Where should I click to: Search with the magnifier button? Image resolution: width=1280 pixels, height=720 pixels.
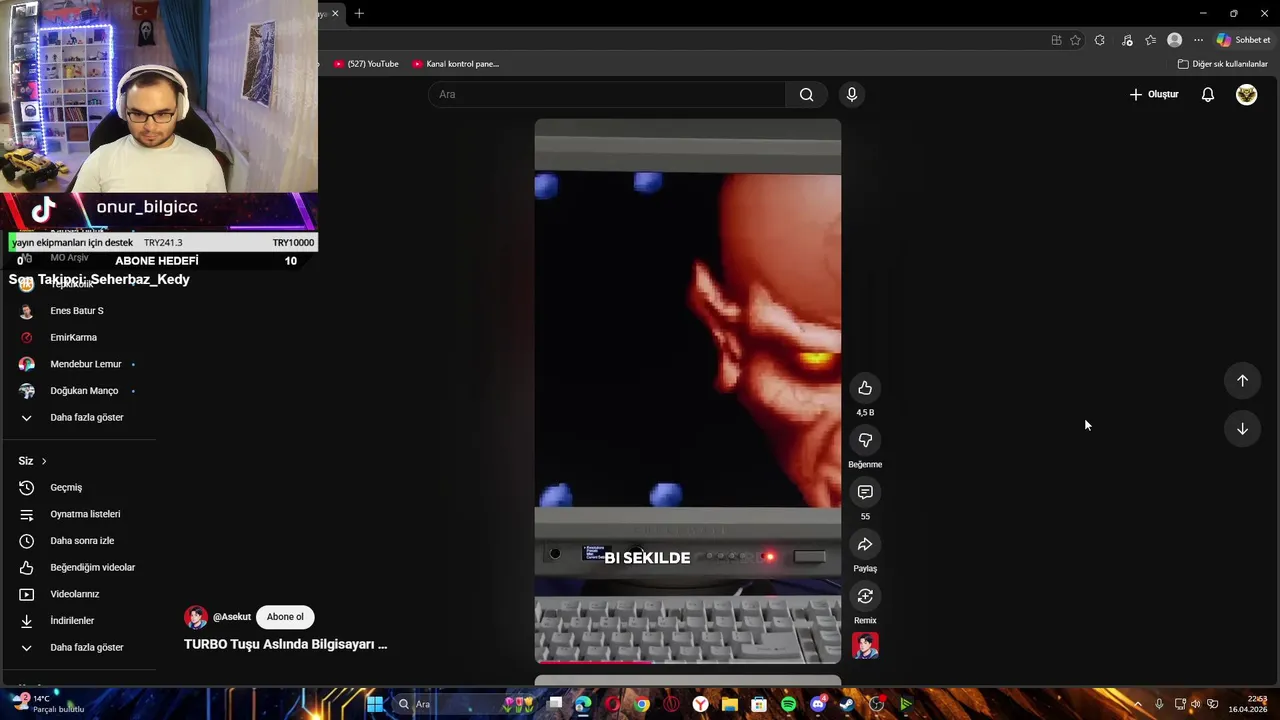tap(806, 94)
